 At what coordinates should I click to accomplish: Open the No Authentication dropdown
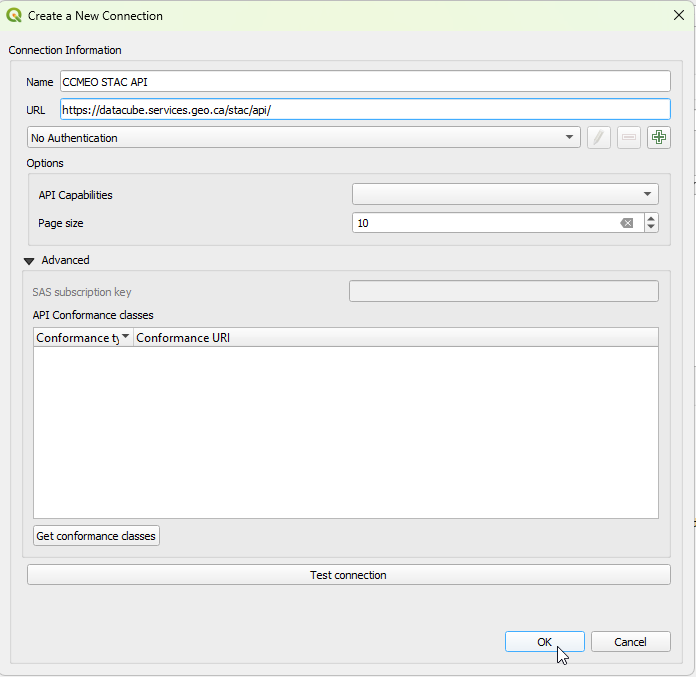point(304,138)
